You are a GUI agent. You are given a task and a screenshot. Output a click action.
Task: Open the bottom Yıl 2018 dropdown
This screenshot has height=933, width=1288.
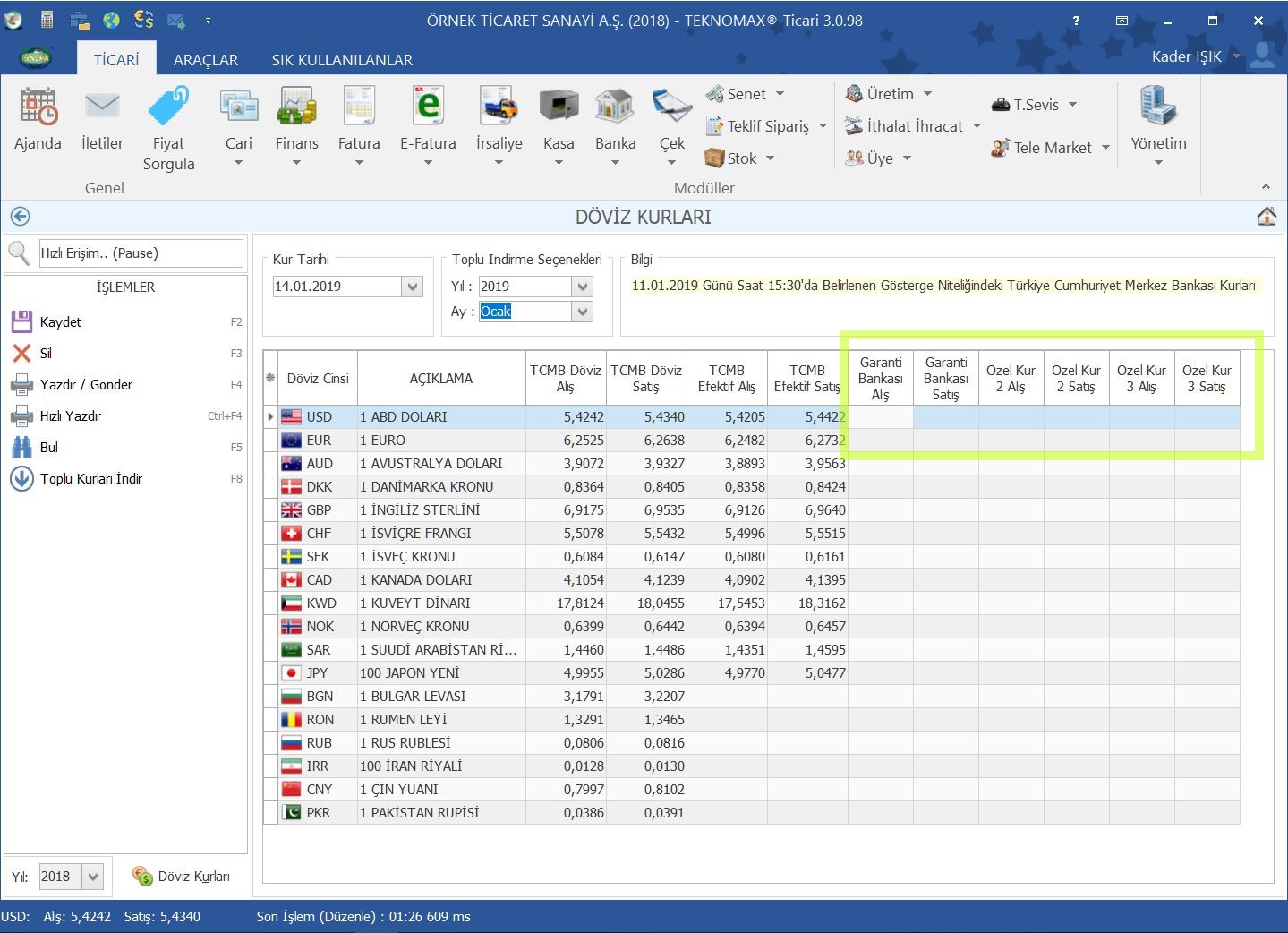click(x=93, y=877)
